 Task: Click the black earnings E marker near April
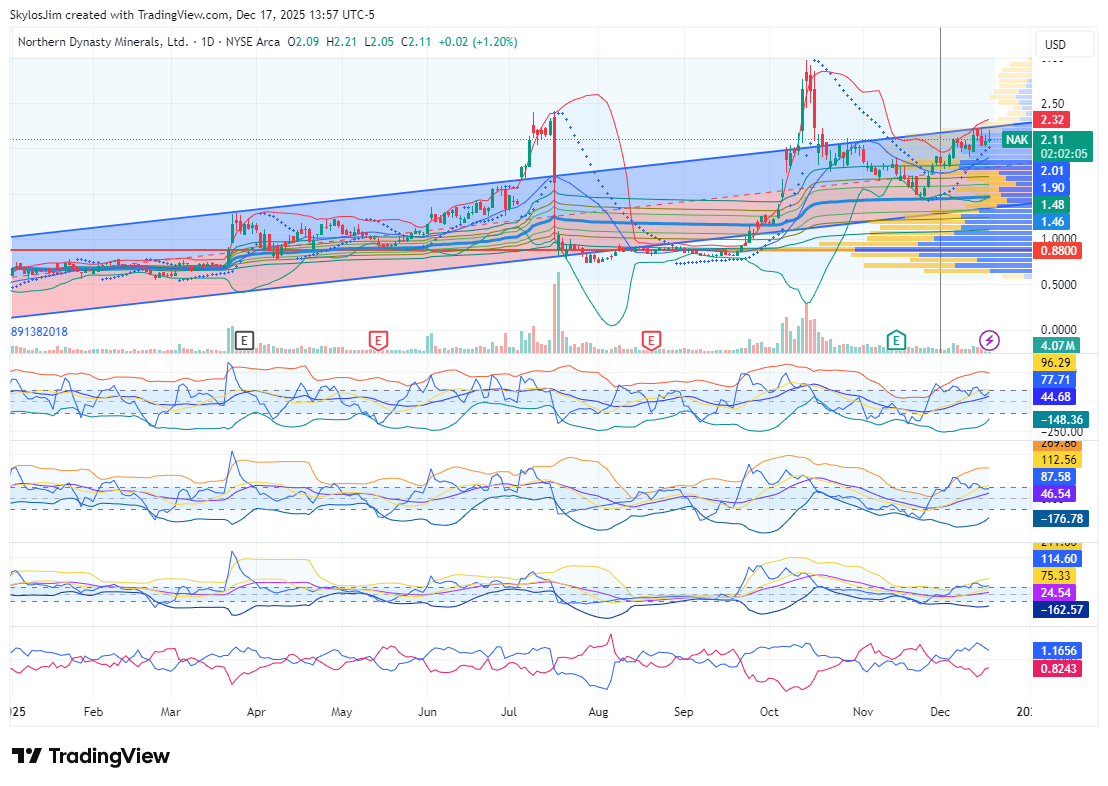(244, 341)
